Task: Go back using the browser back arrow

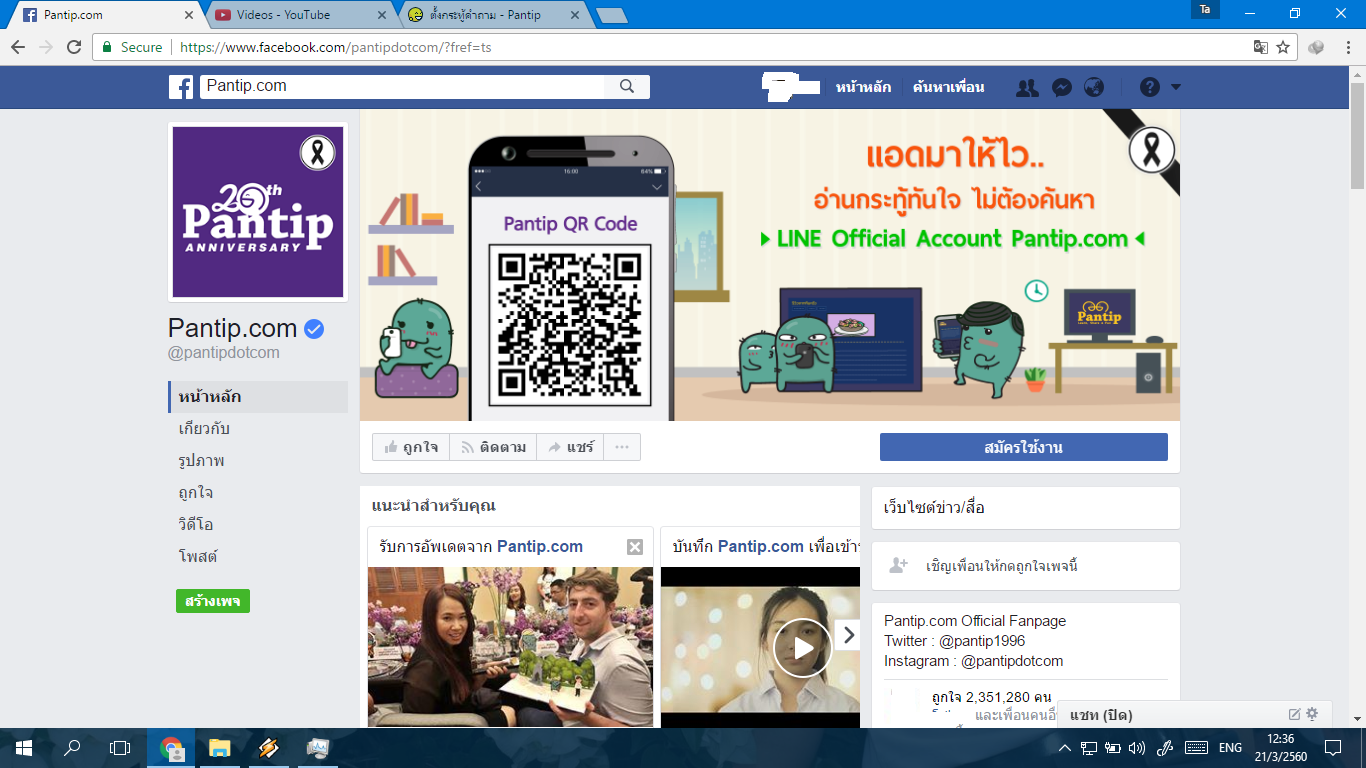Action: 18,47
